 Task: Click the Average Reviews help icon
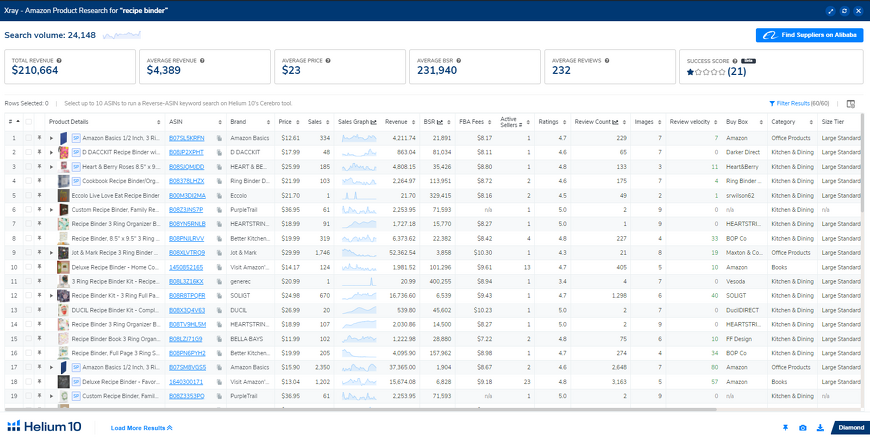606,60
